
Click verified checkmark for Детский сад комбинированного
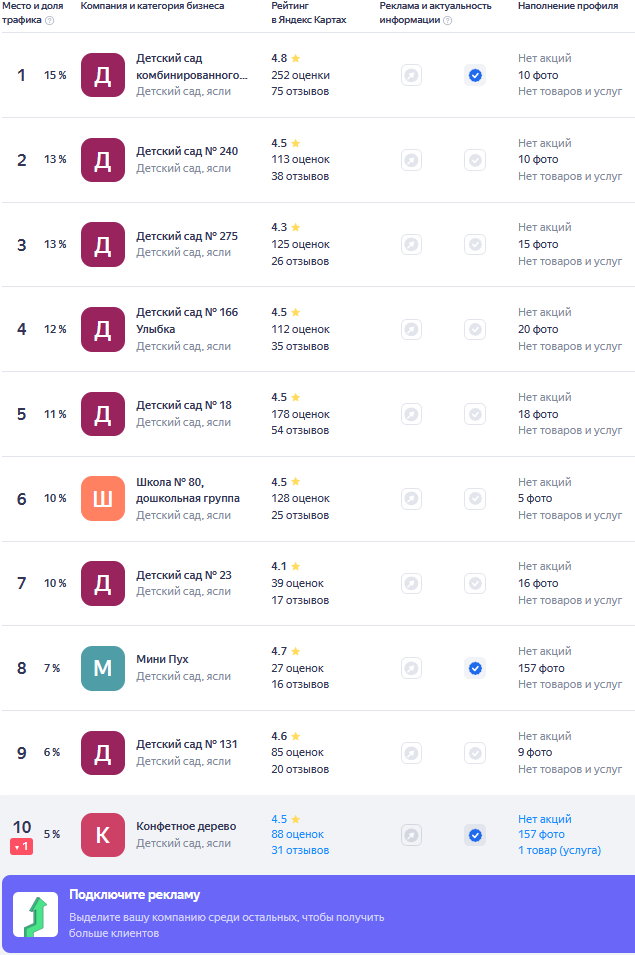point(475,75)
